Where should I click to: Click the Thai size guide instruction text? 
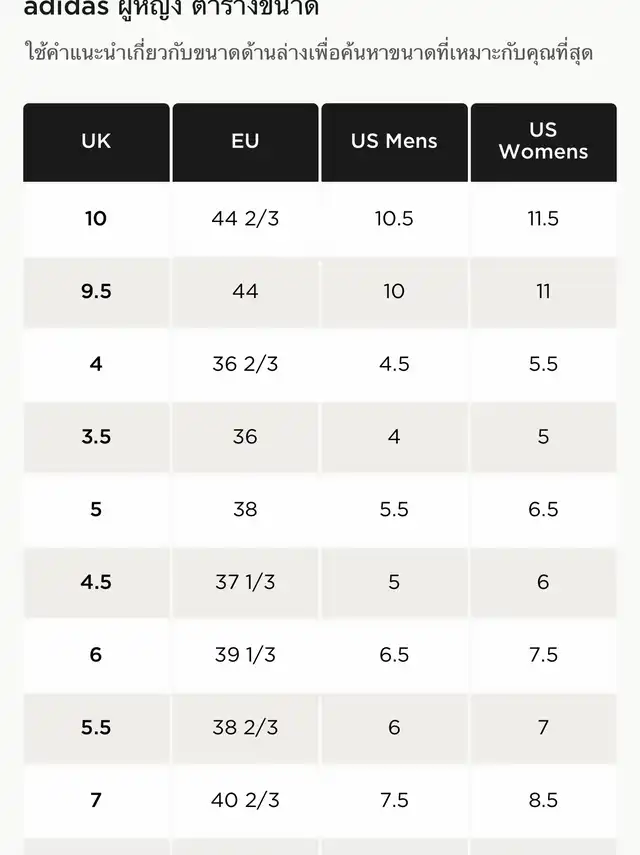pyautogui.click(x=308, y=53)
